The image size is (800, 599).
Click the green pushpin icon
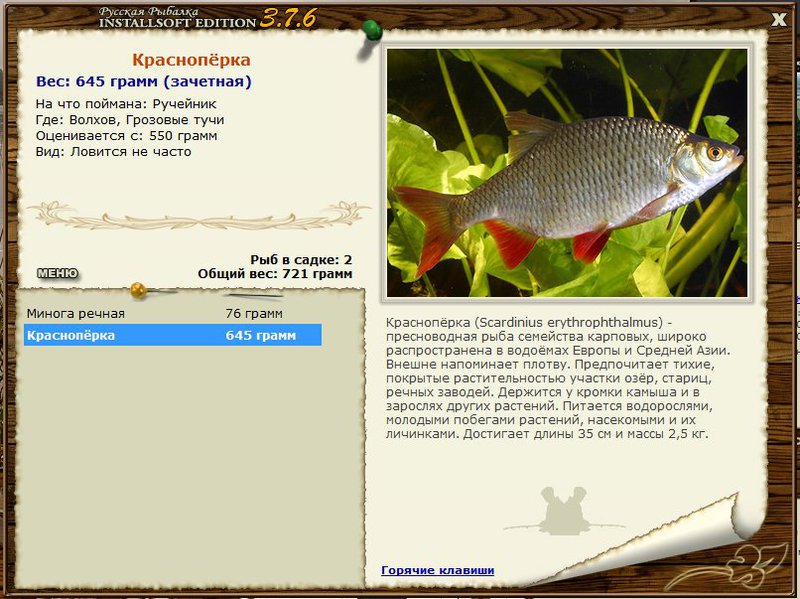(372, 30)
